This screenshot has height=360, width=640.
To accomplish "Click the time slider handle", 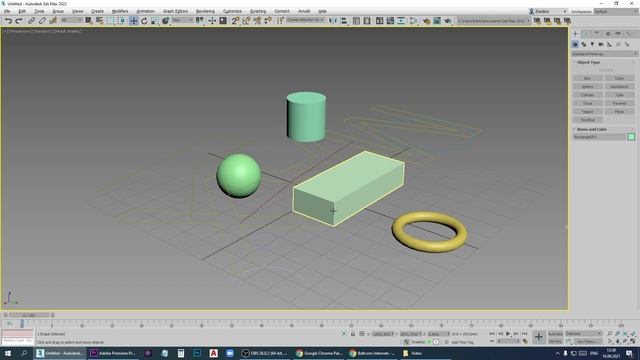I will click(29, 315).
